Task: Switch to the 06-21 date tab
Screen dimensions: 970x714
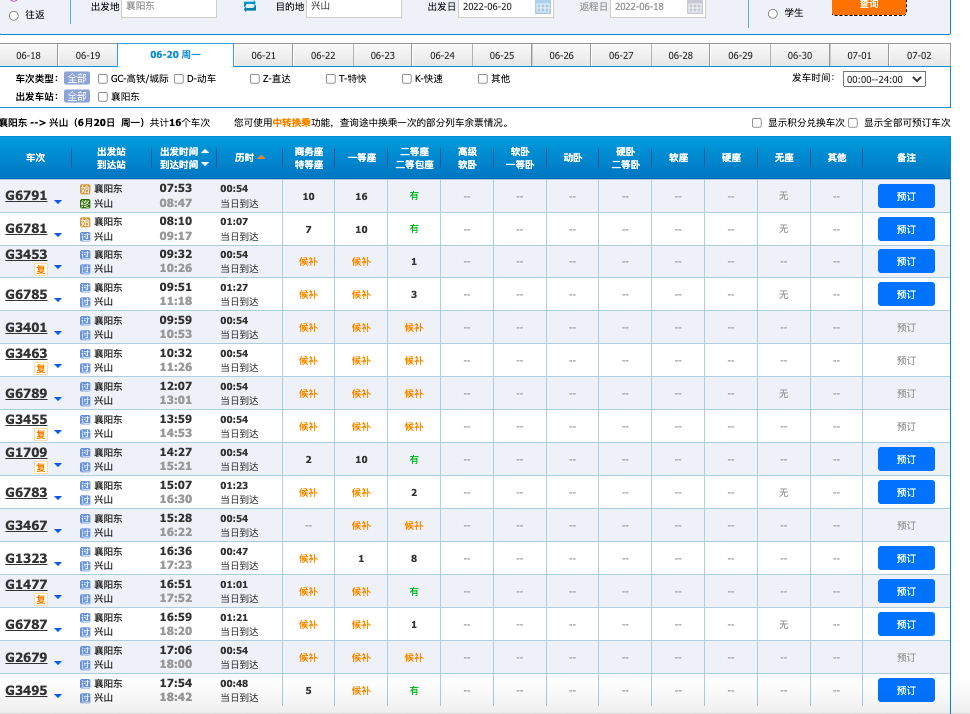Action: (264, 55)
